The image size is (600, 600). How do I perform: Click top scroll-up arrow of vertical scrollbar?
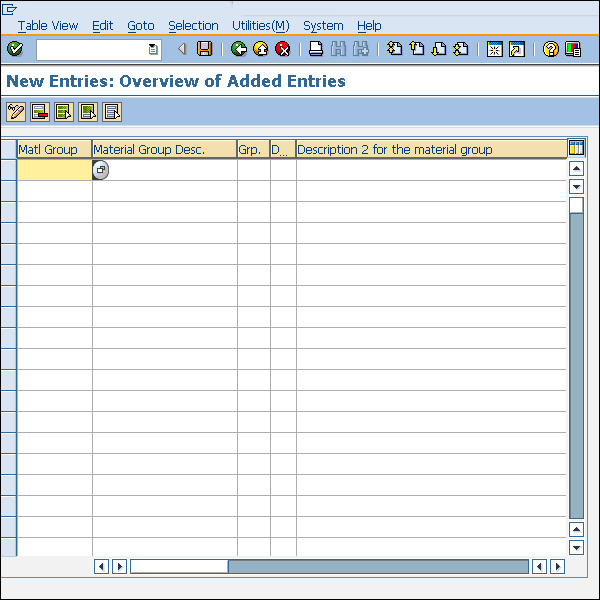click(x=576, y=168)
